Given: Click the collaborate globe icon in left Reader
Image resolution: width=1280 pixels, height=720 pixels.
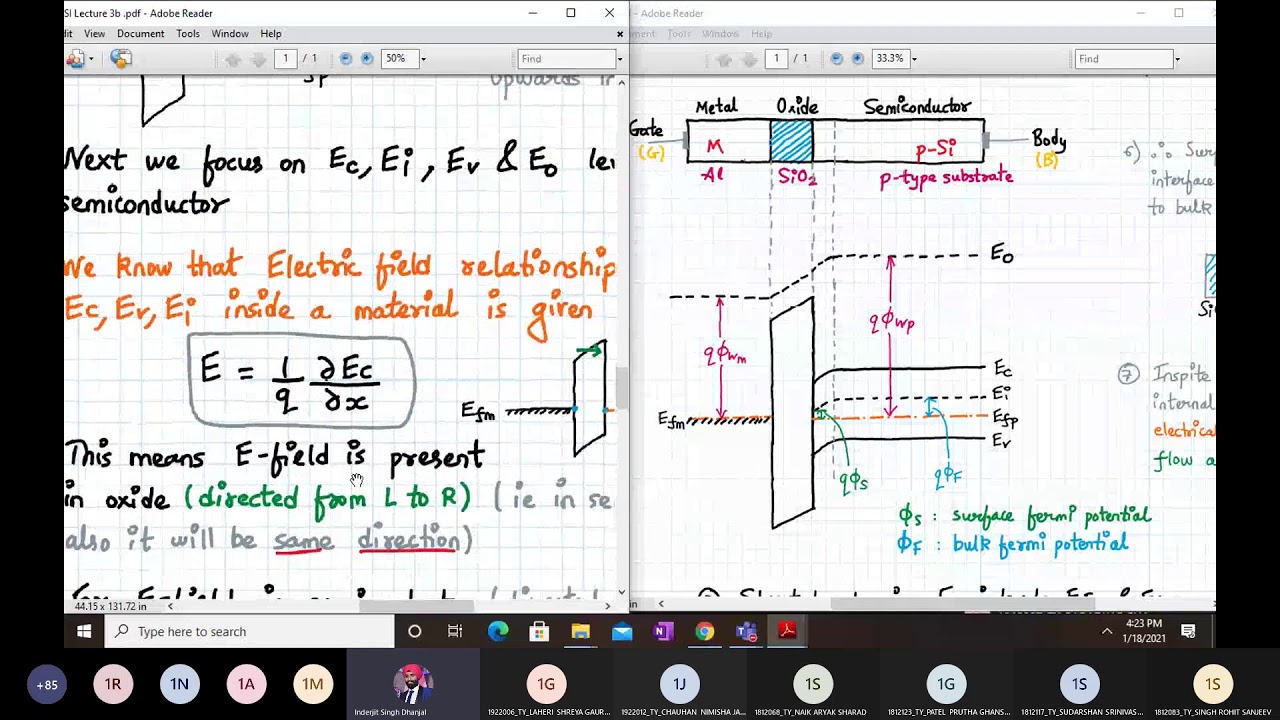Looking at the screenshot, I should (x=121, y=59).
